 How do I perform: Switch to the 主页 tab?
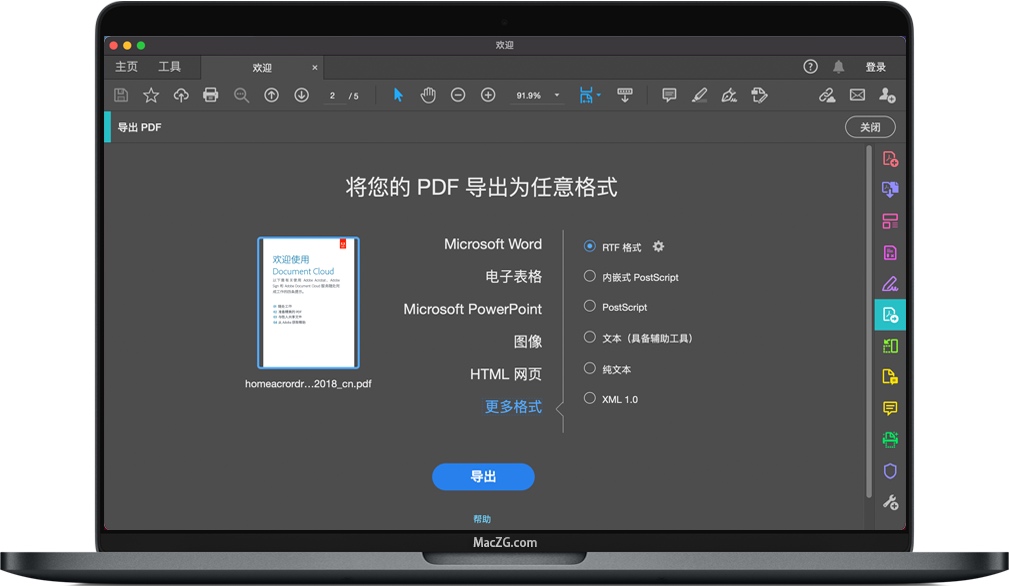(x=127, y=67)
